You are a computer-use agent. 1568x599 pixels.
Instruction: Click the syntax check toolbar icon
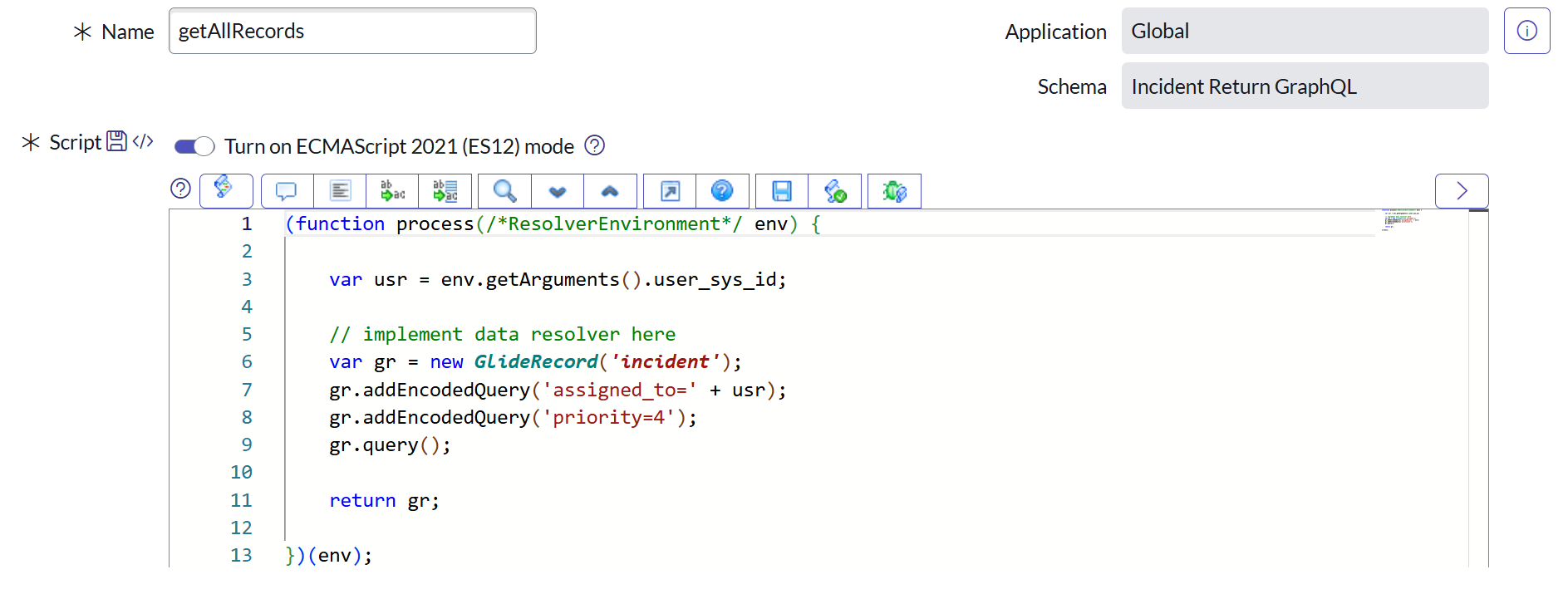coord(835,191)
